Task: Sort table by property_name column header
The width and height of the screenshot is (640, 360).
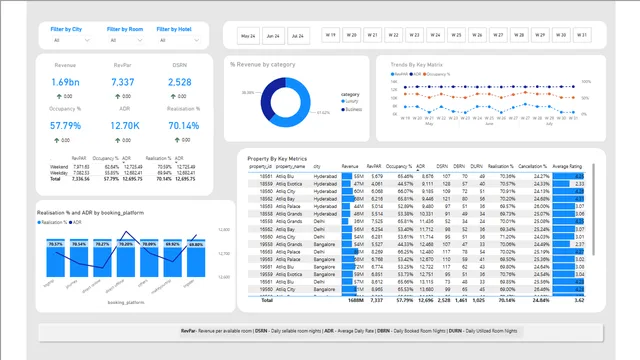Action: point(290,167)
